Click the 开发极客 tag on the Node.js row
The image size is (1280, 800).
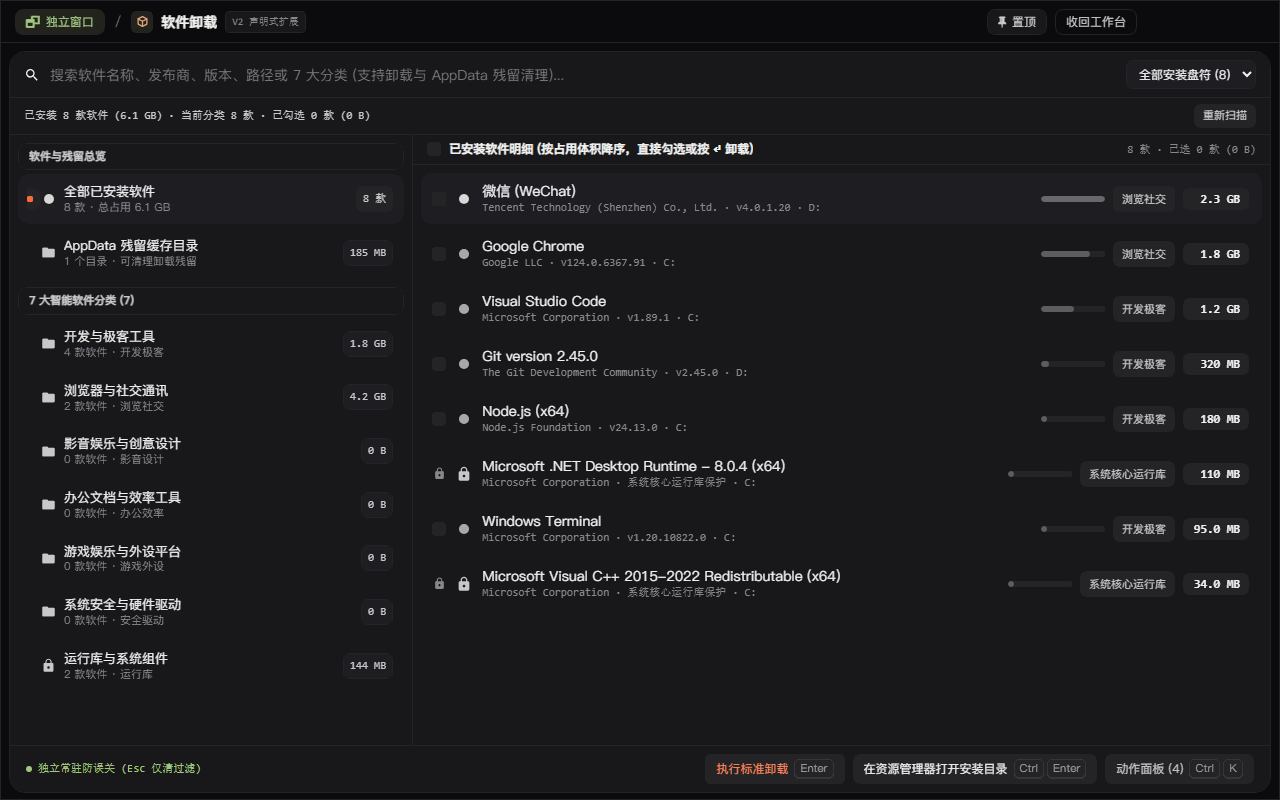(1144, 419)
